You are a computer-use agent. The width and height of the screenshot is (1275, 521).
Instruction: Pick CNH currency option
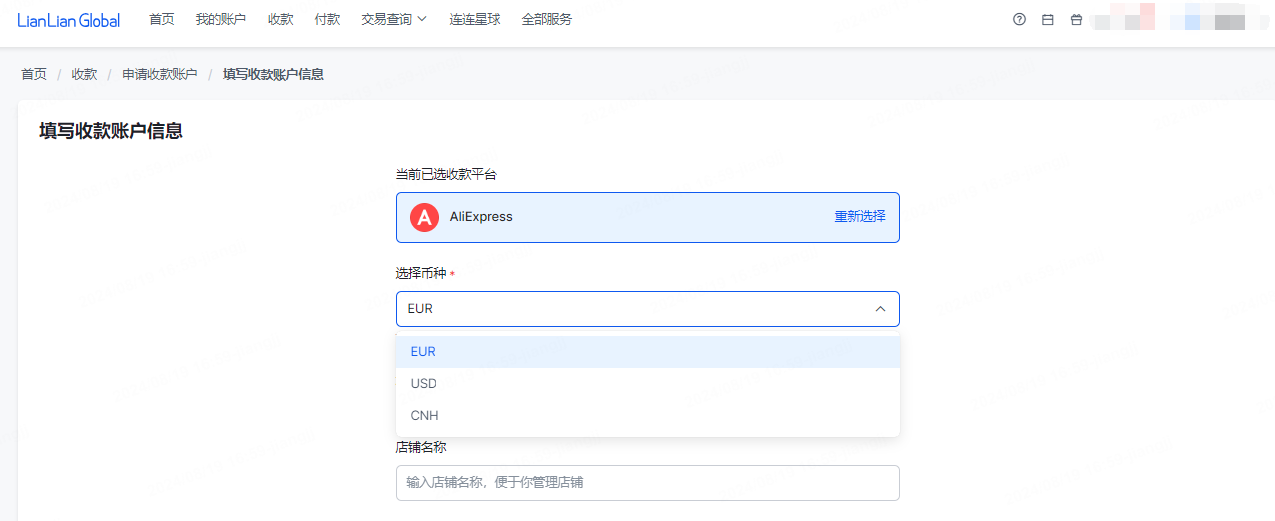425,416
